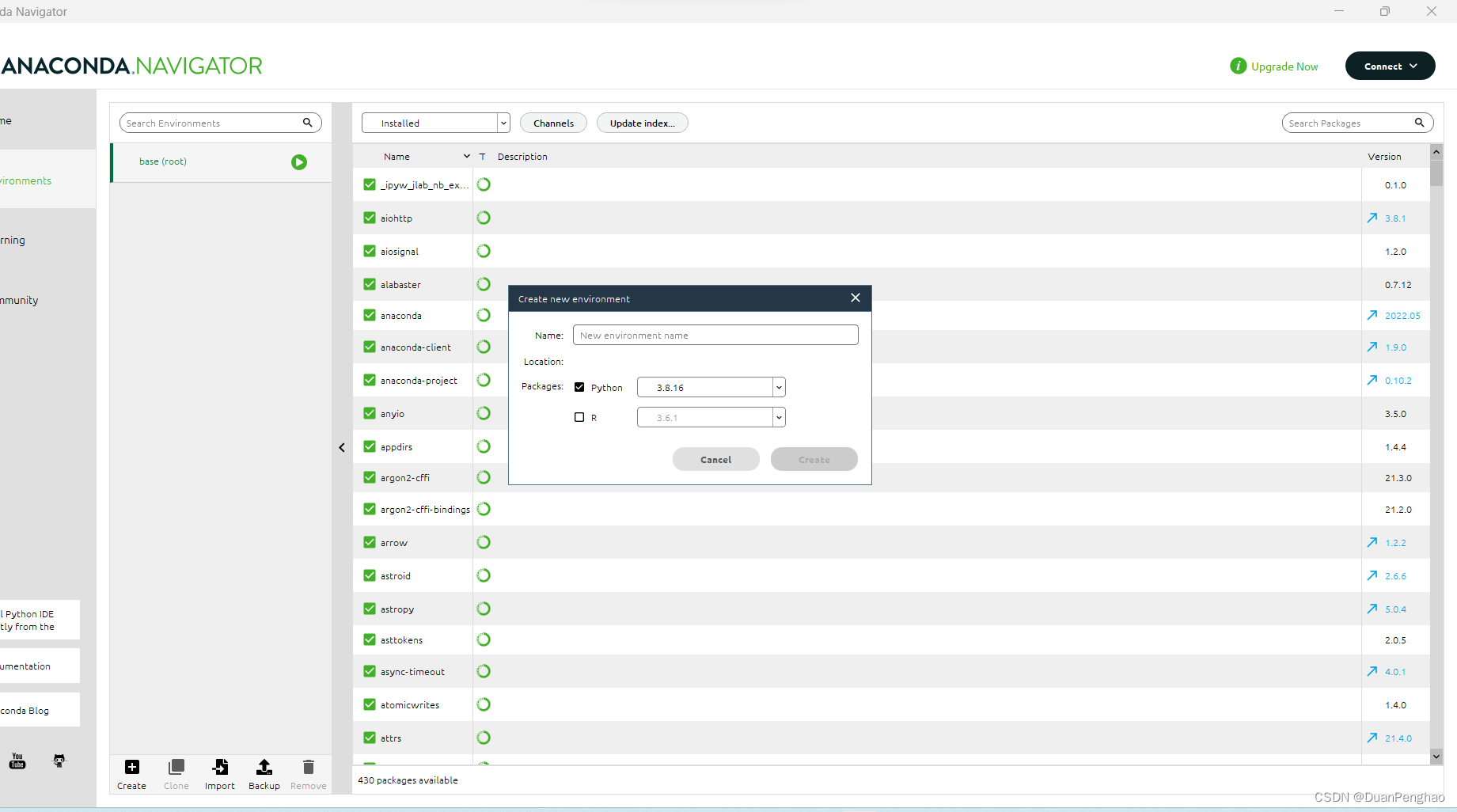
Task: Open the Installed package filter dropdown
Action: 436,123
